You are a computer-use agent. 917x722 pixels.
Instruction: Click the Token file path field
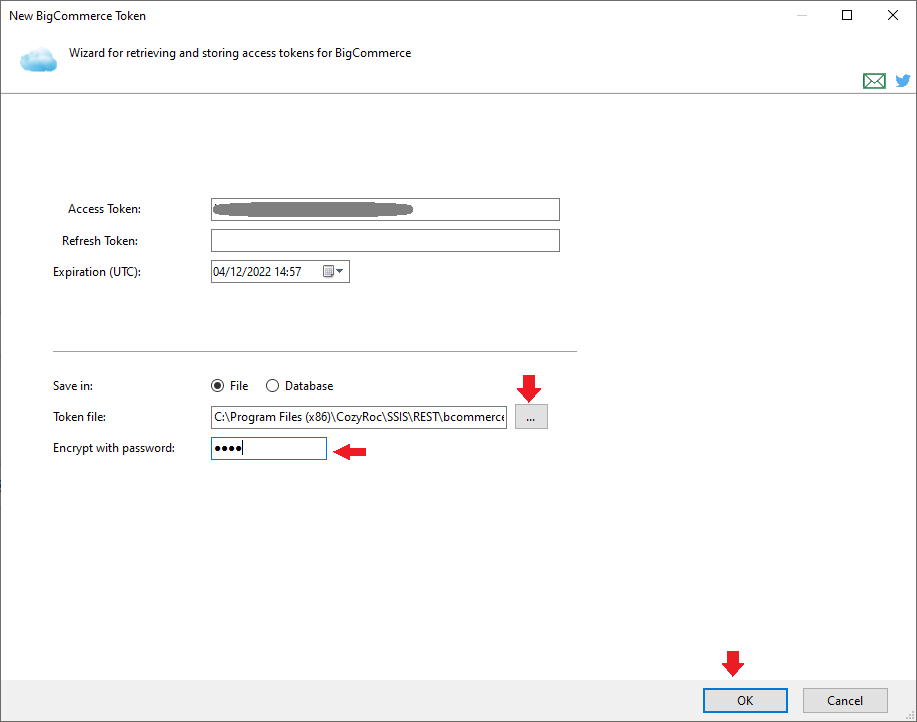(359, 417)
